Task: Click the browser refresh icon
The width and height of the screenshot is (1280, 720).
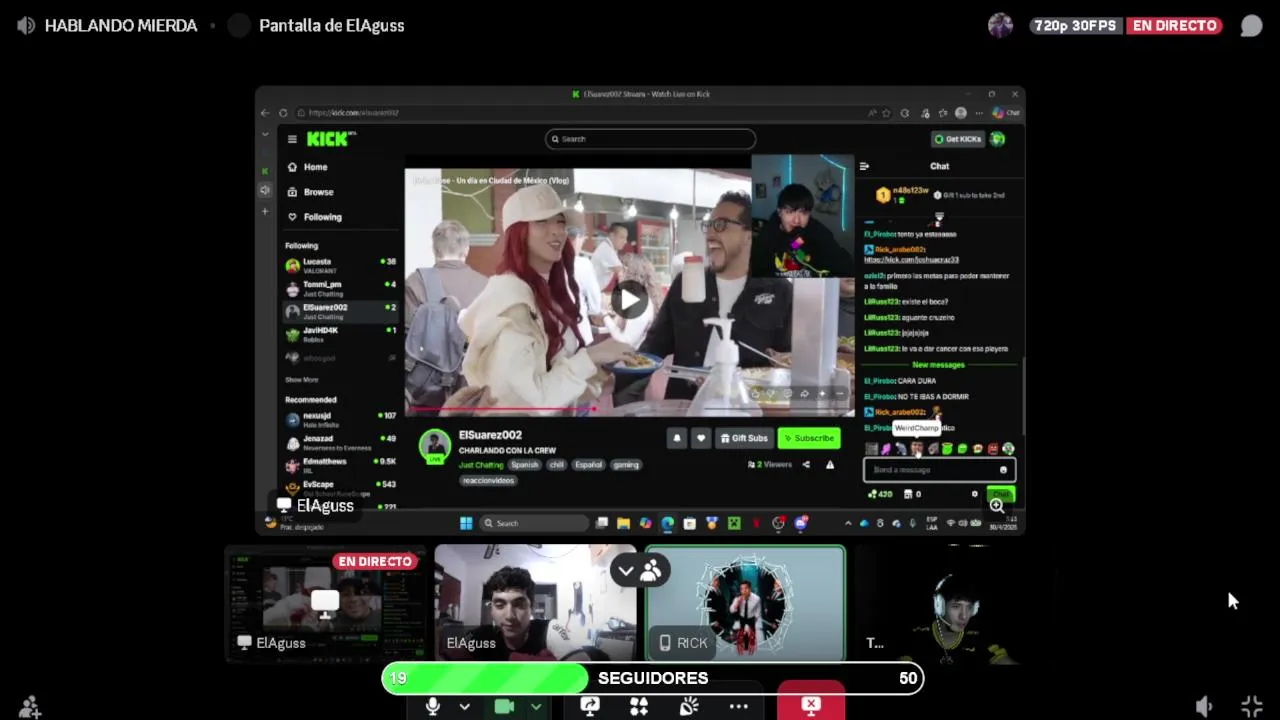Action: click(284, 113)
